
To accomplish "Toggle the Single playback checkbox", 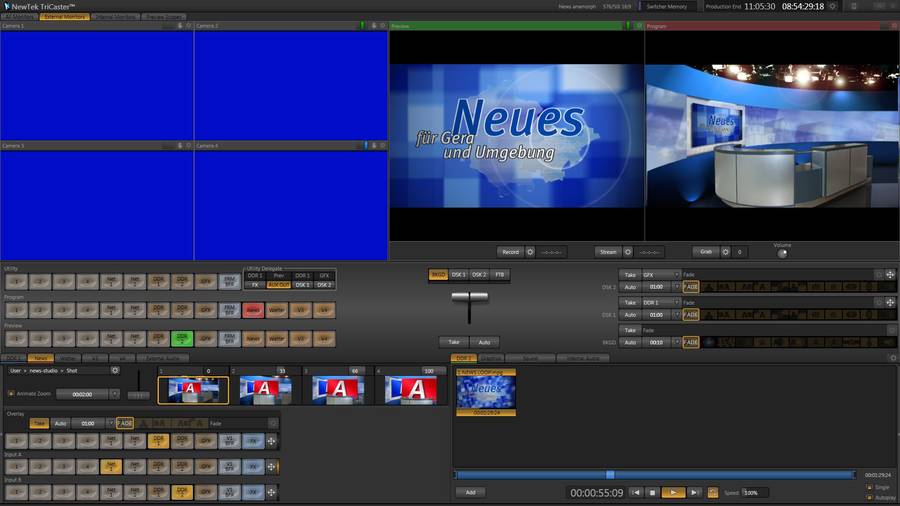I will (x=868, y=487).
